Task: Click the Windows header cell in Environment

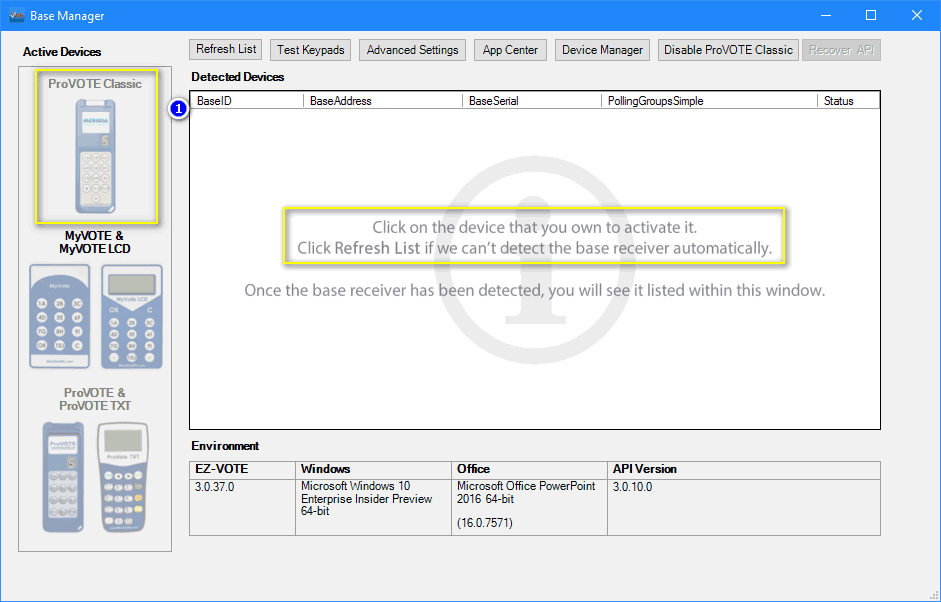Action: 373,470
